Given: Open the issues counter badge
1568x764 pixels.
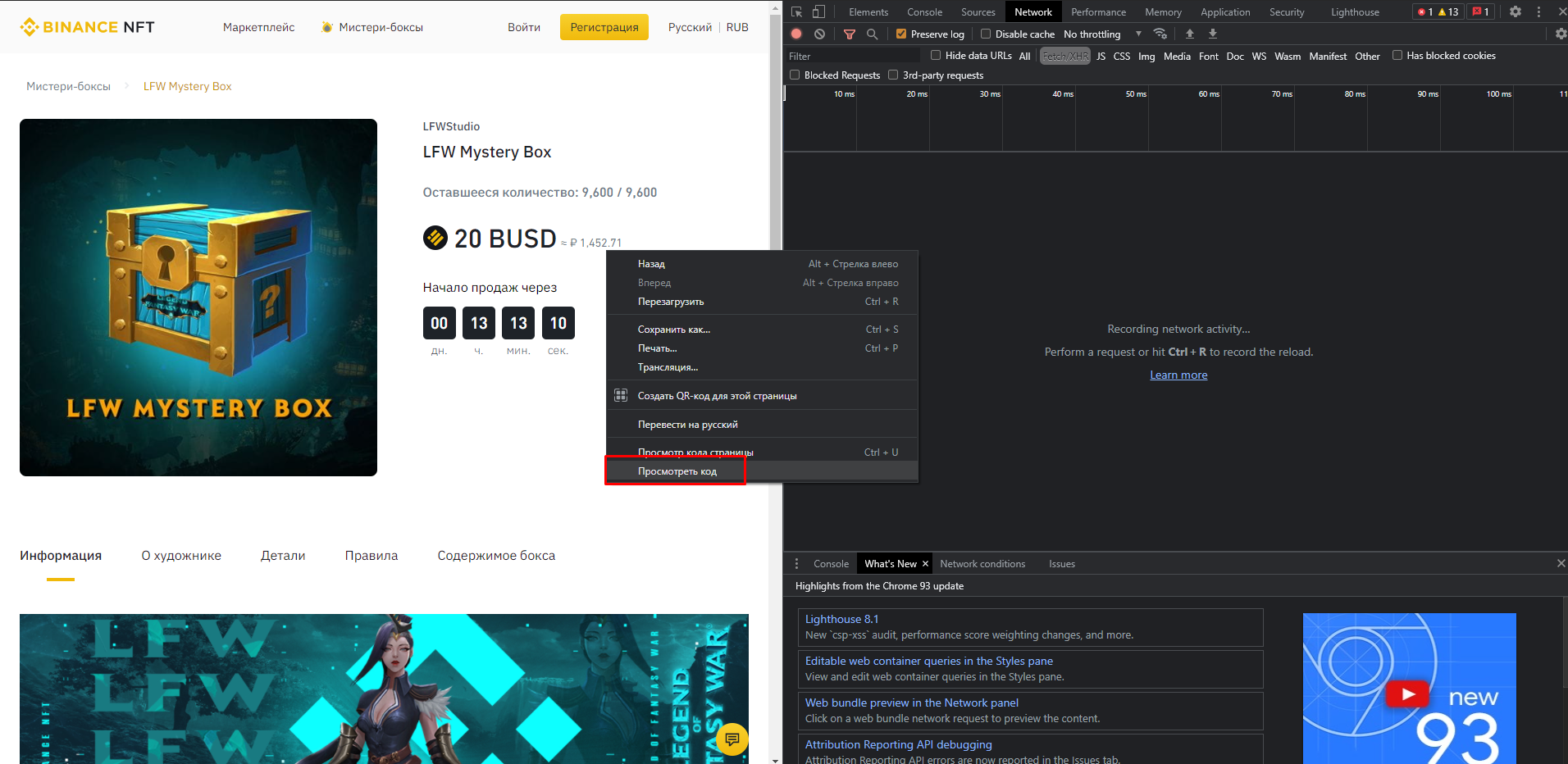Looking at the screenshot, I should [x=1480, y=11].
